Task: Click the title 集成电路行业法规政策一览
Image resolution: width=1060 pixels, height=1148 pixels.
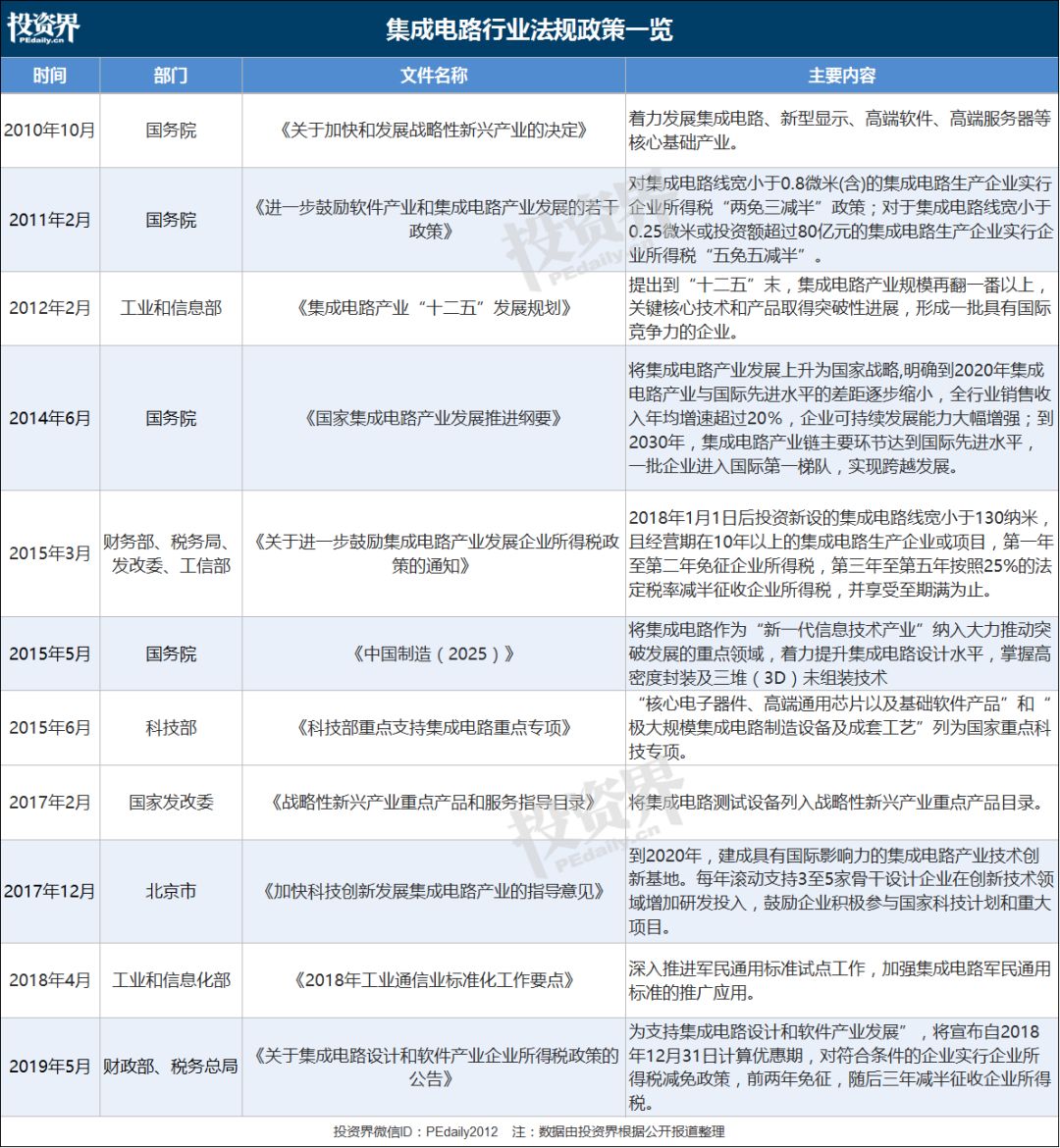Action: pyautogui.click(x=529, y=29)
